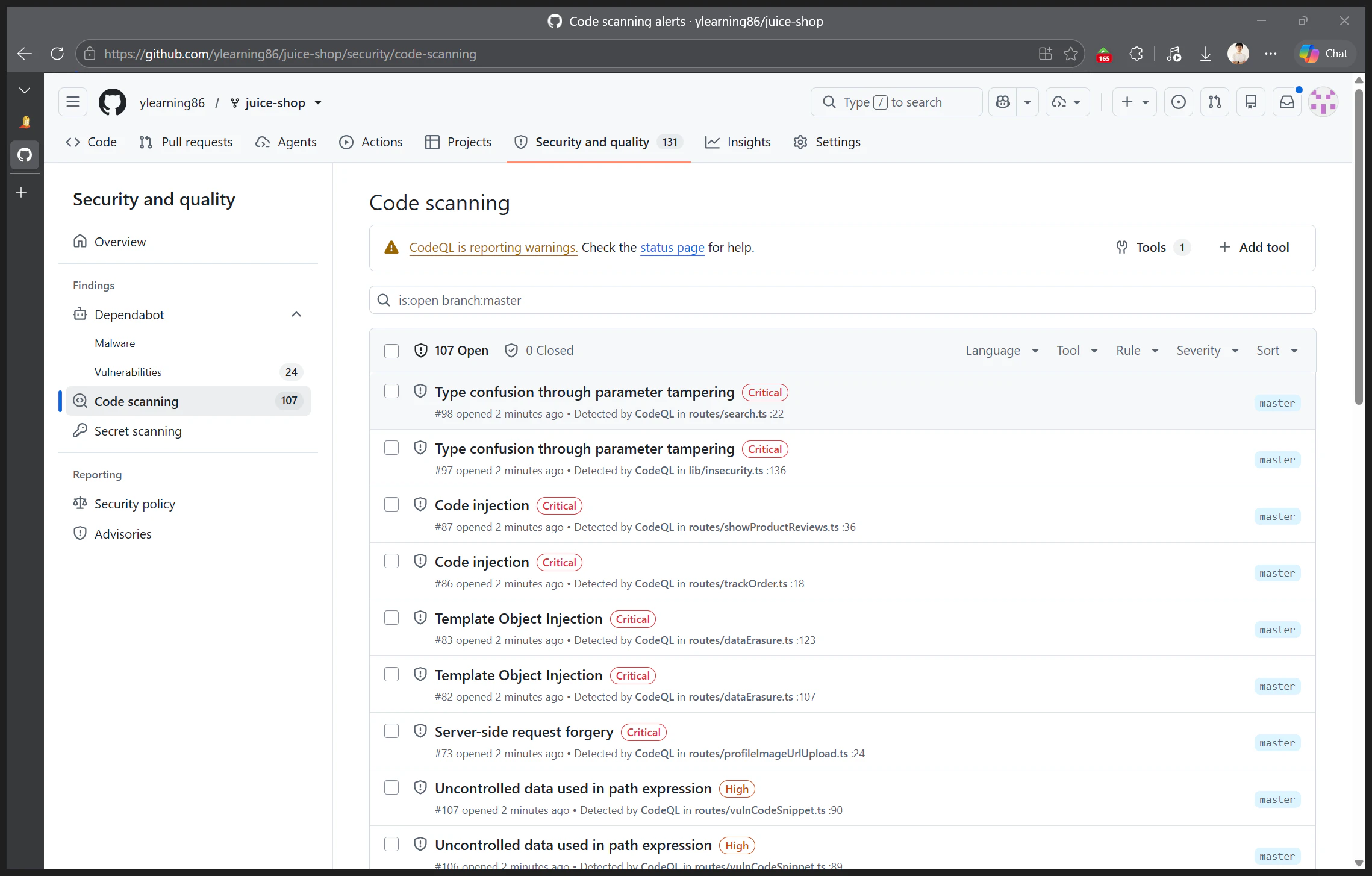Image resolution: width=1372 pixels, height=876 pixels.
Task: Open the pull requests icon in GitHub header
Action: click(1215, 102)
